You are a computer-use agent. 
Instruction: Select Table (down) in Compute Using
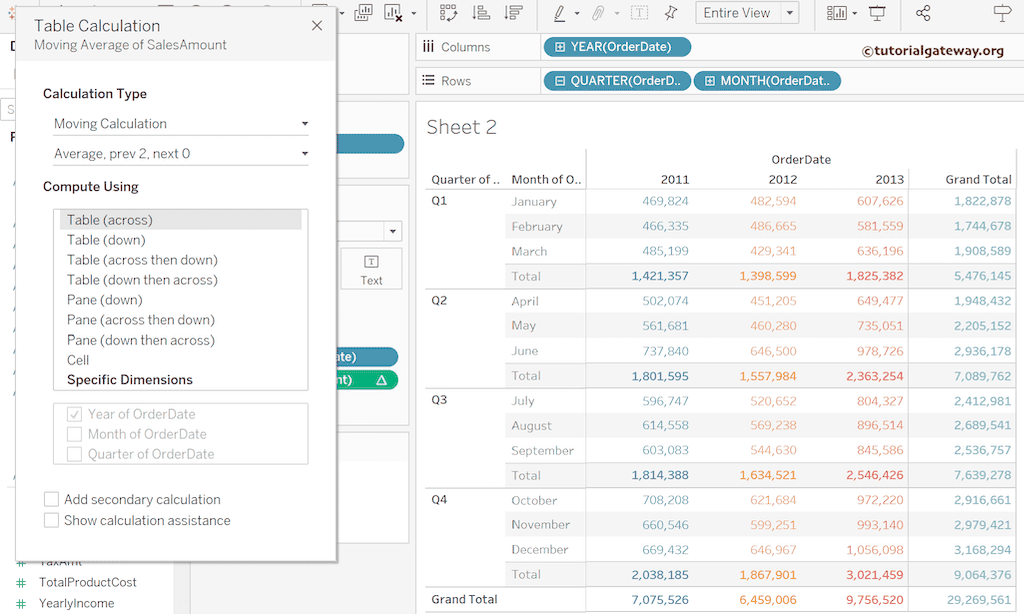point(106,240)
